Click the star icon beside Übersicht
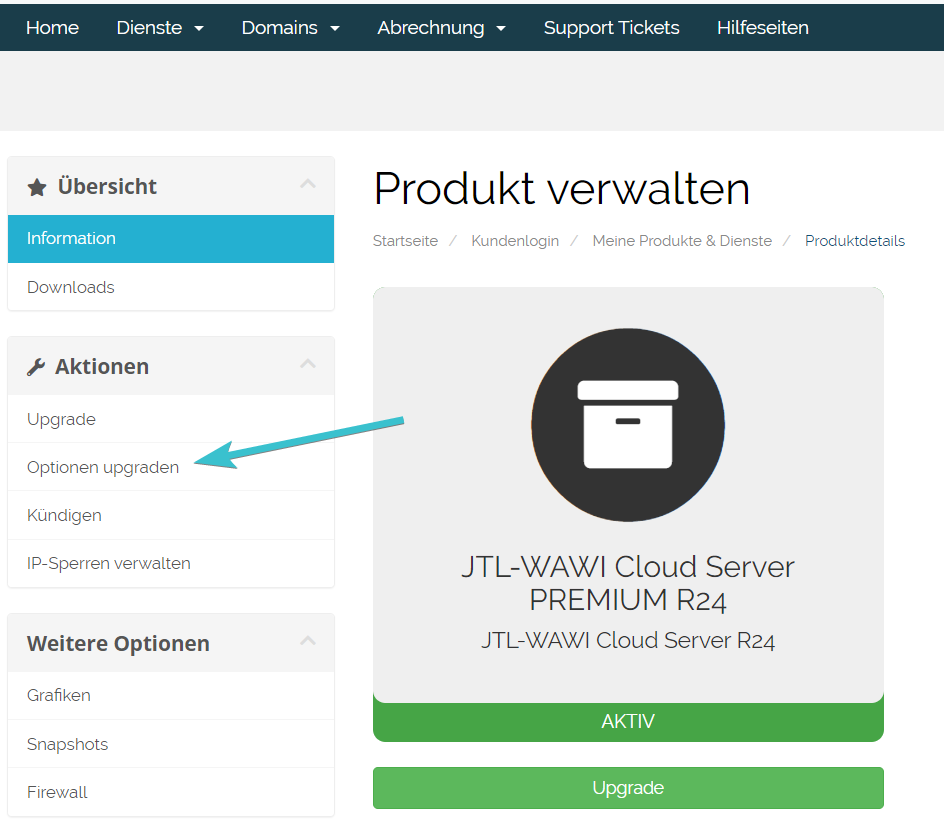944x826 pixels. [37, 187]
